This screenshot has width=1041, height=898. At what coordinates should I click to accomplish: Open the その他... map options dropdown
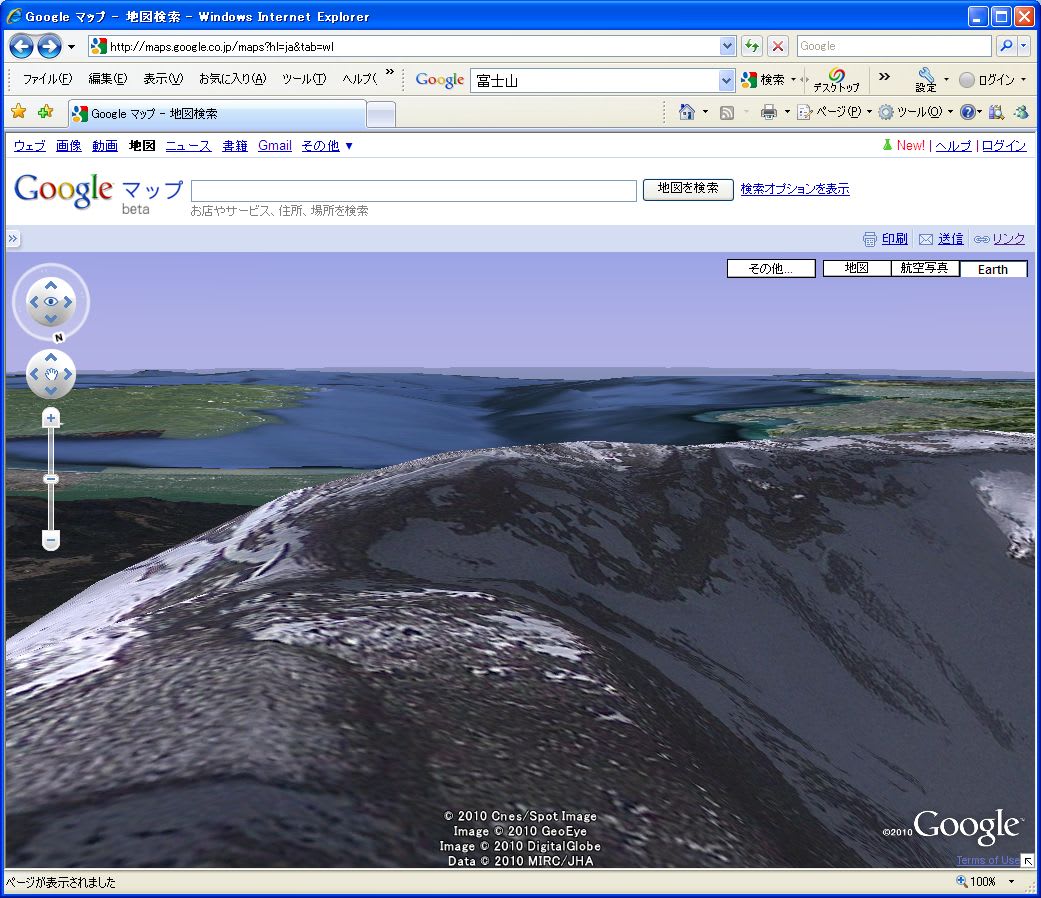tap(771, 268)
